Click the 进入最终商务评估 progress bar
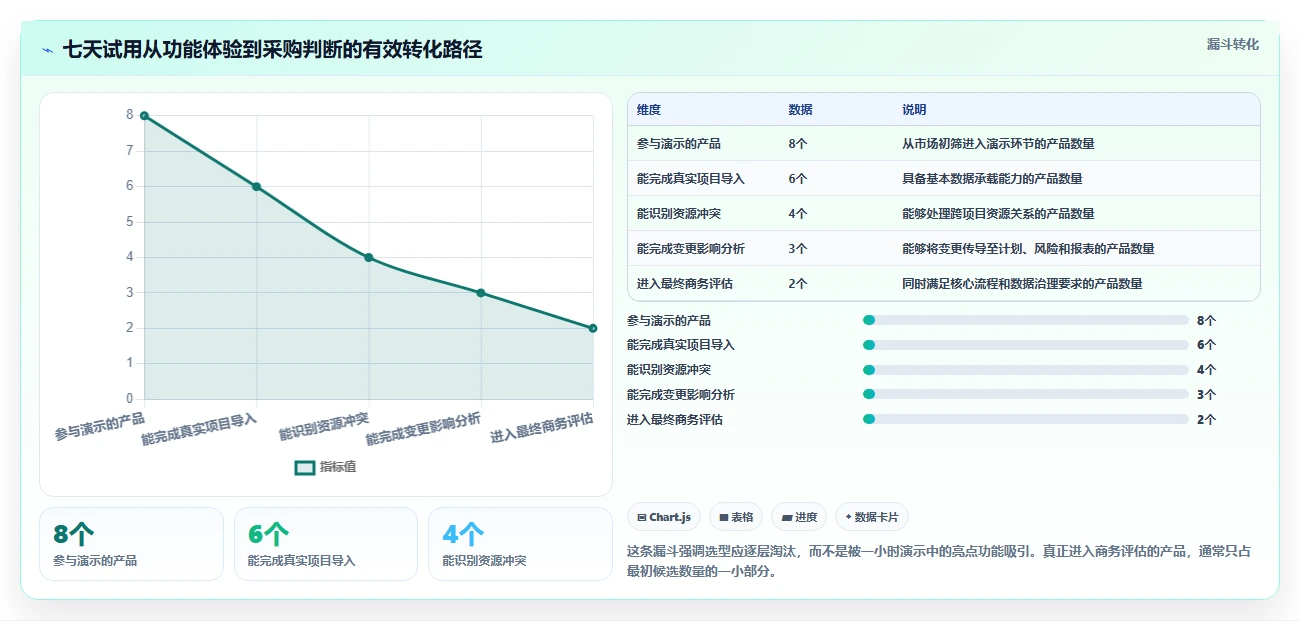 coord(1025,419)
